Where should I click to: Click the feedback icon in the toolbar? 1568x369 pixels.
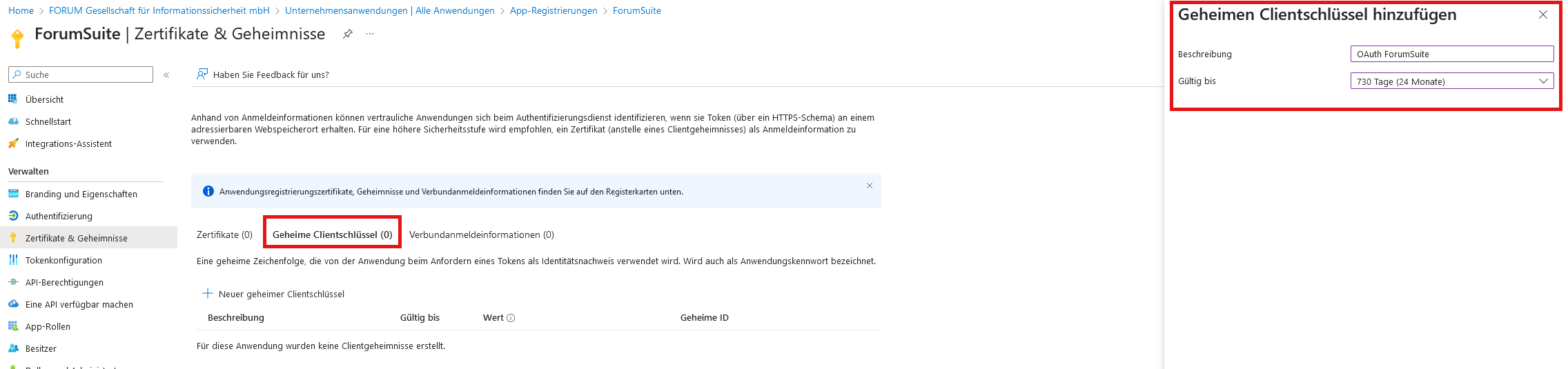[202, 74]
